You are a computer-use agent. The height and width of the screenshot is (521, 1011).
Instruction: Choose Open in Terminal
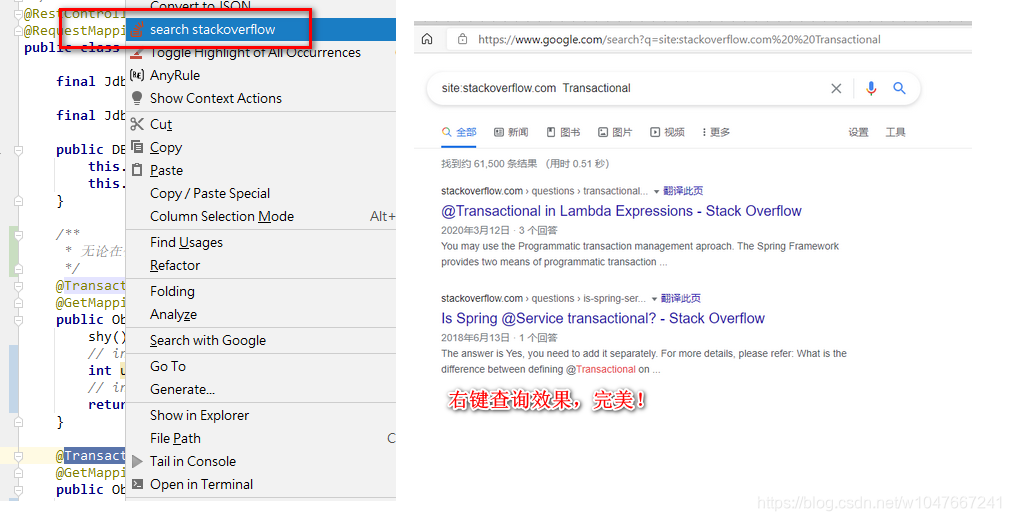201,484
